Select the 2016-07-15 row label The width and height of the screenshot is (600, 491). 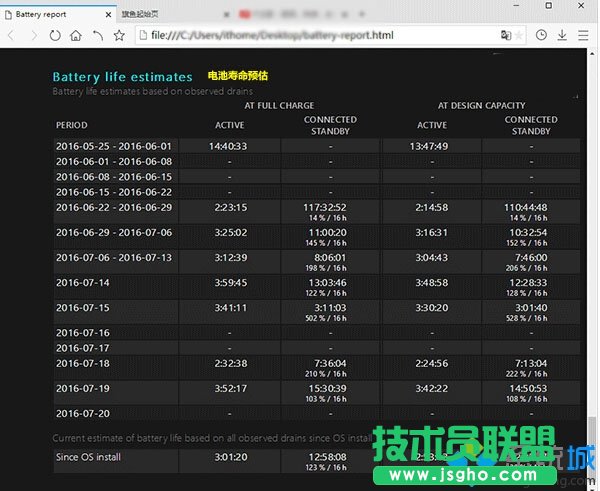[83, 308]
